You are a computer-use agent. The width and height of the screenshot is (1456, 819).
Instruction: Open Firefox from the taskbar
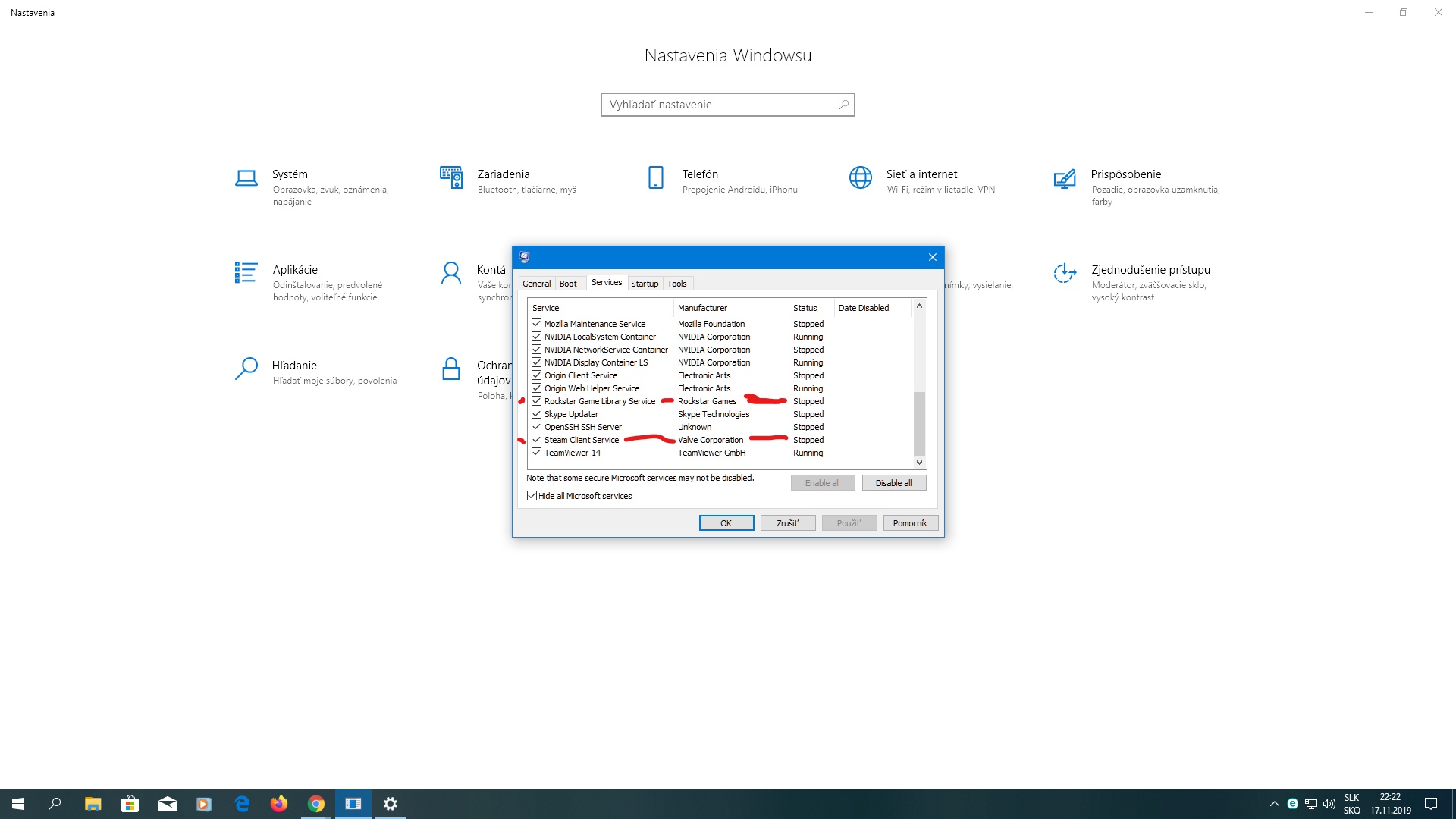pyautogui.click(x=279, y=804)
